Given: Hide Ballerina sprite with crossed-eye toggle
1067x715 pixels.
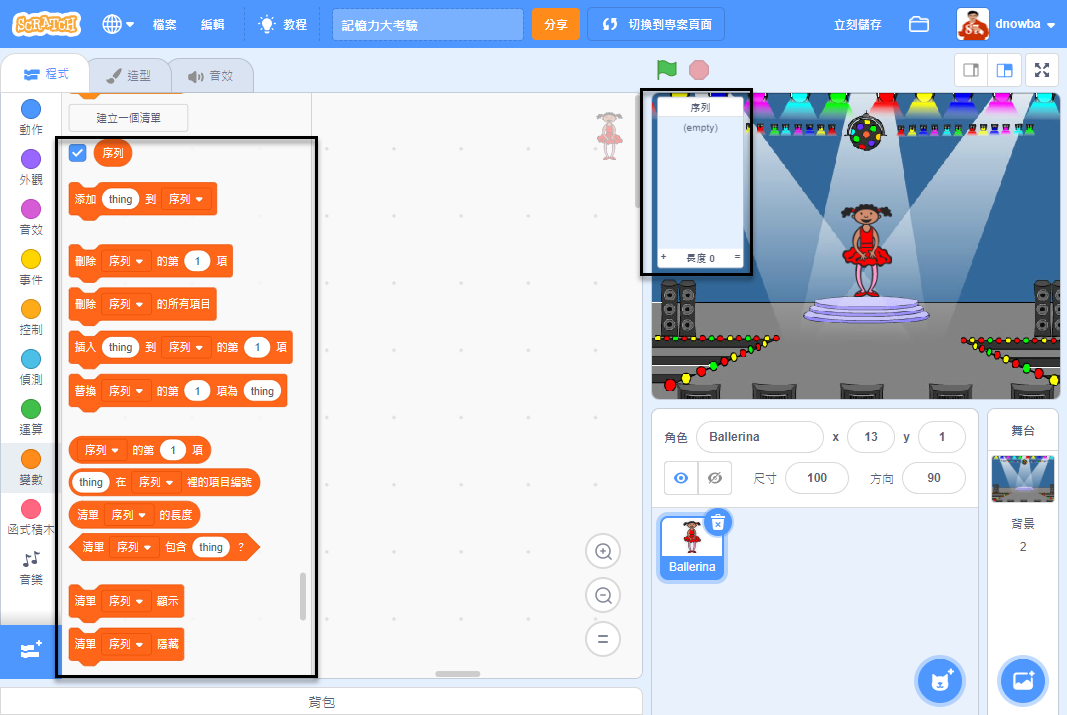Looking at the screenshot, I should coord(715,478).
